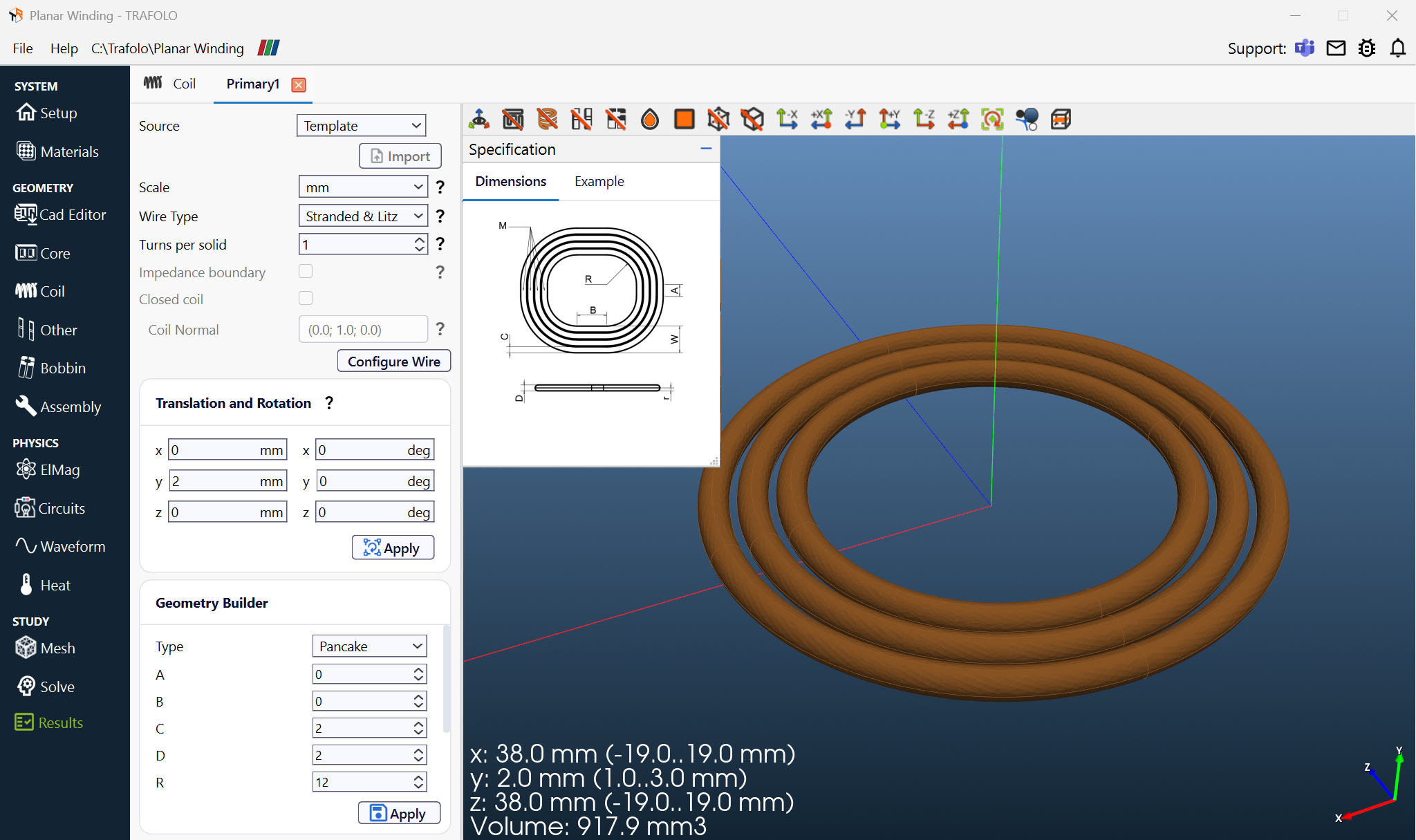Click the orange solid square icon
The height and width of the screenshot is (840, 1416).
pyautogui.click(x=684, y=119)
